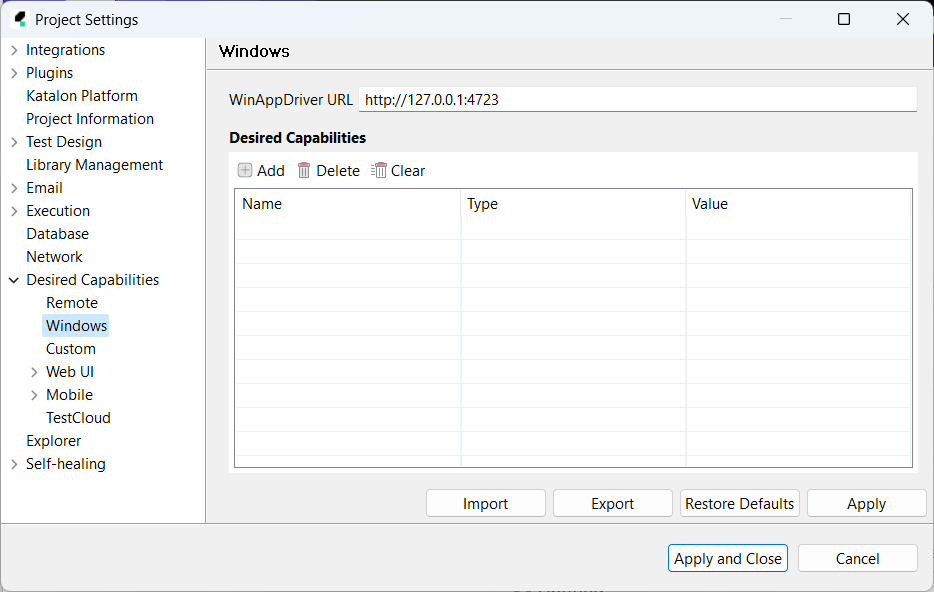Click the Delete trash can icon
934x592 pixels.
pos(304,171)
